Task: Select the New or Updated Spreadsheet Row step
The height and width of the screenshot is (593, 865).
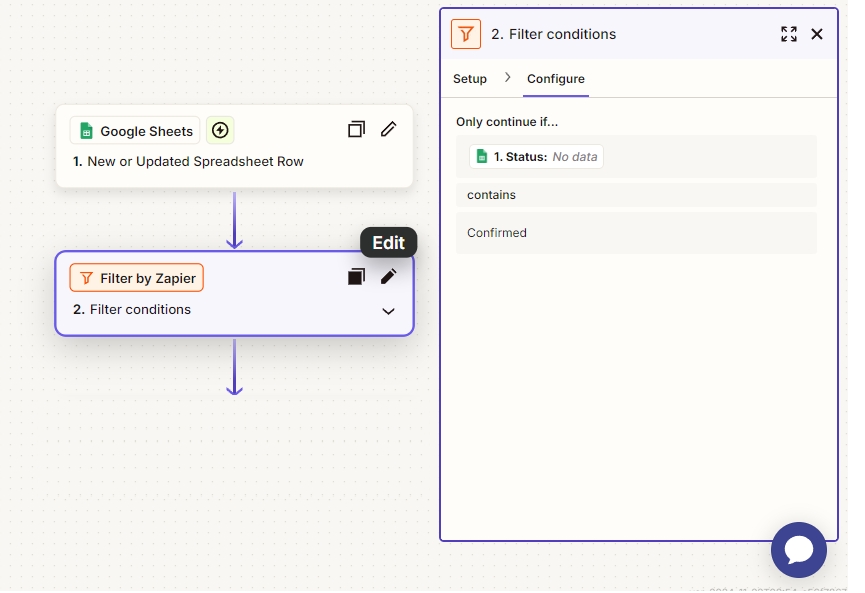Action: click(x=195, y=162)
